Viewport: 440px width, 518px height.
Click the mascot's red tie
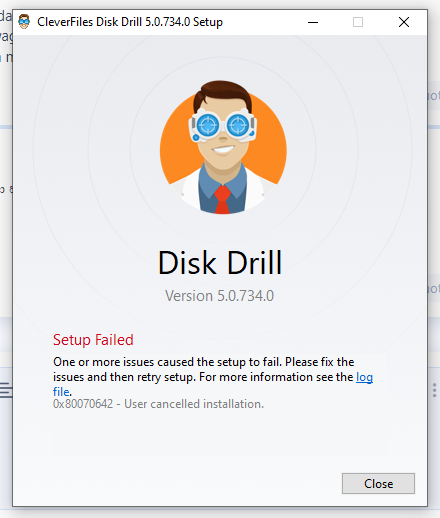[x=222, y=199]
